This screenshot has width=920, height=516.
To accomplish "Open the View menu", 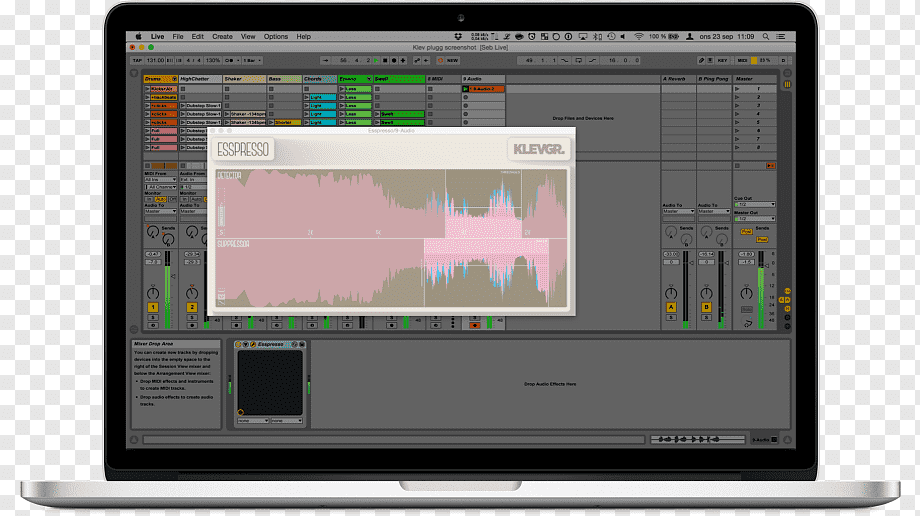I will [248, 36].
